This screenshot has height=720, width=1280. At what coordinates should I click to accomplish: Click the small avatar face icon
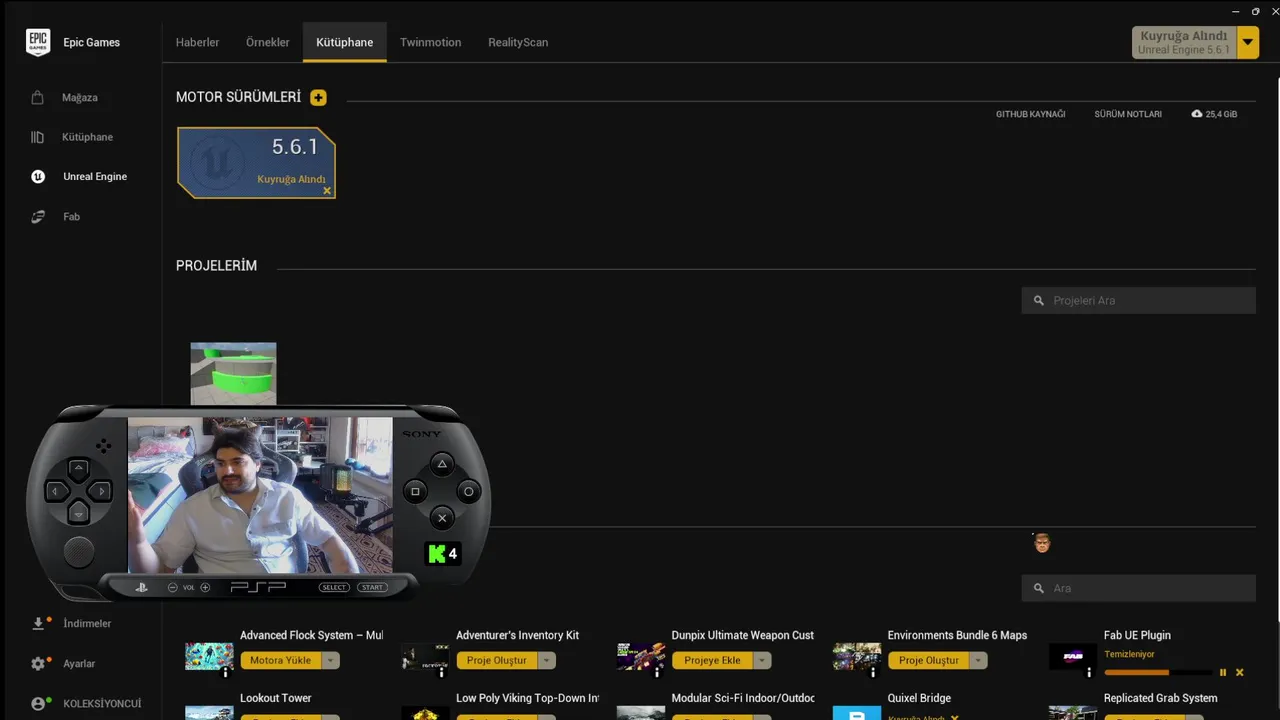1042,543
